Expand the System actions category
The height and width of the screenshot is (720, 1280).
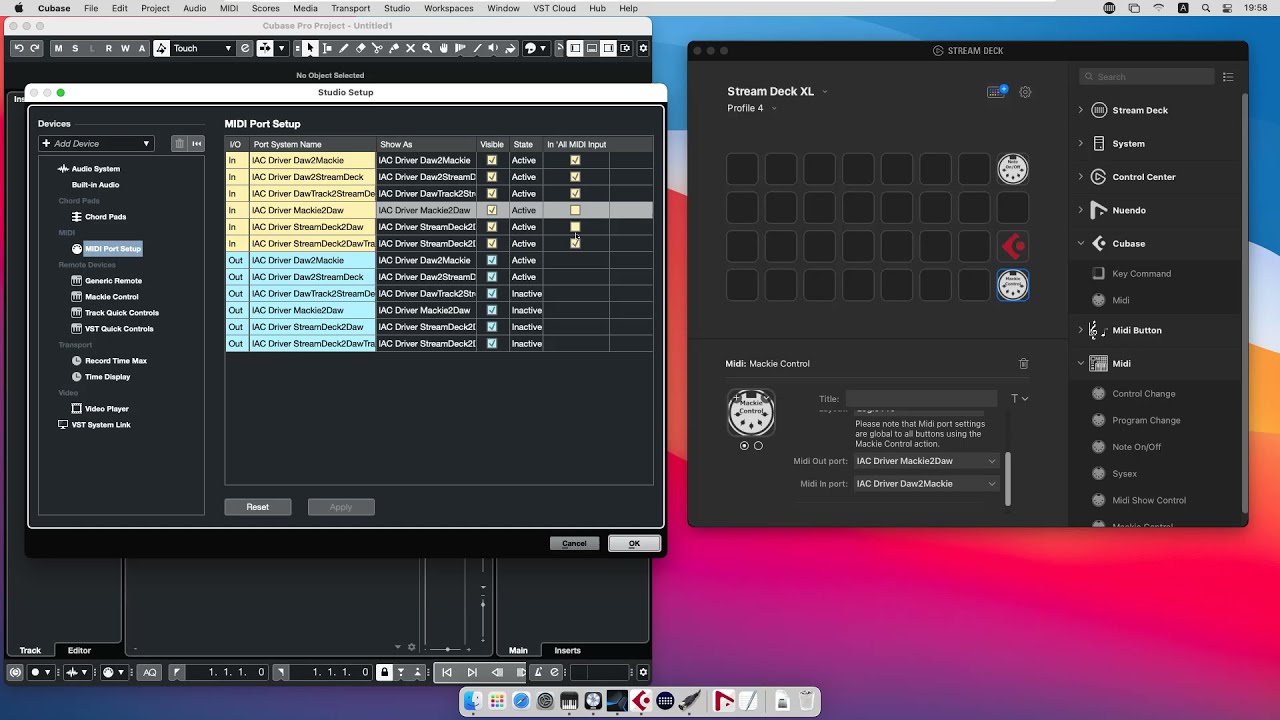pyautogui.click(x=1080, y=144)
